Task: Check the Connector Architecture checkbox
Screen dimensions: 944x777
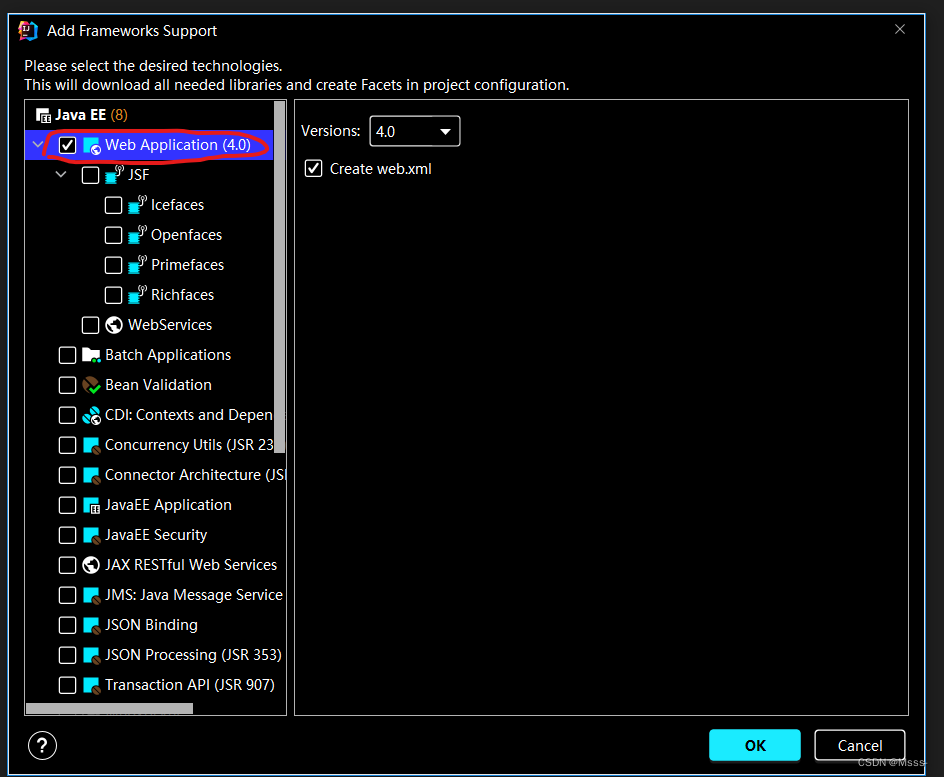Action: pyautogui.click(x=67, y=475)
